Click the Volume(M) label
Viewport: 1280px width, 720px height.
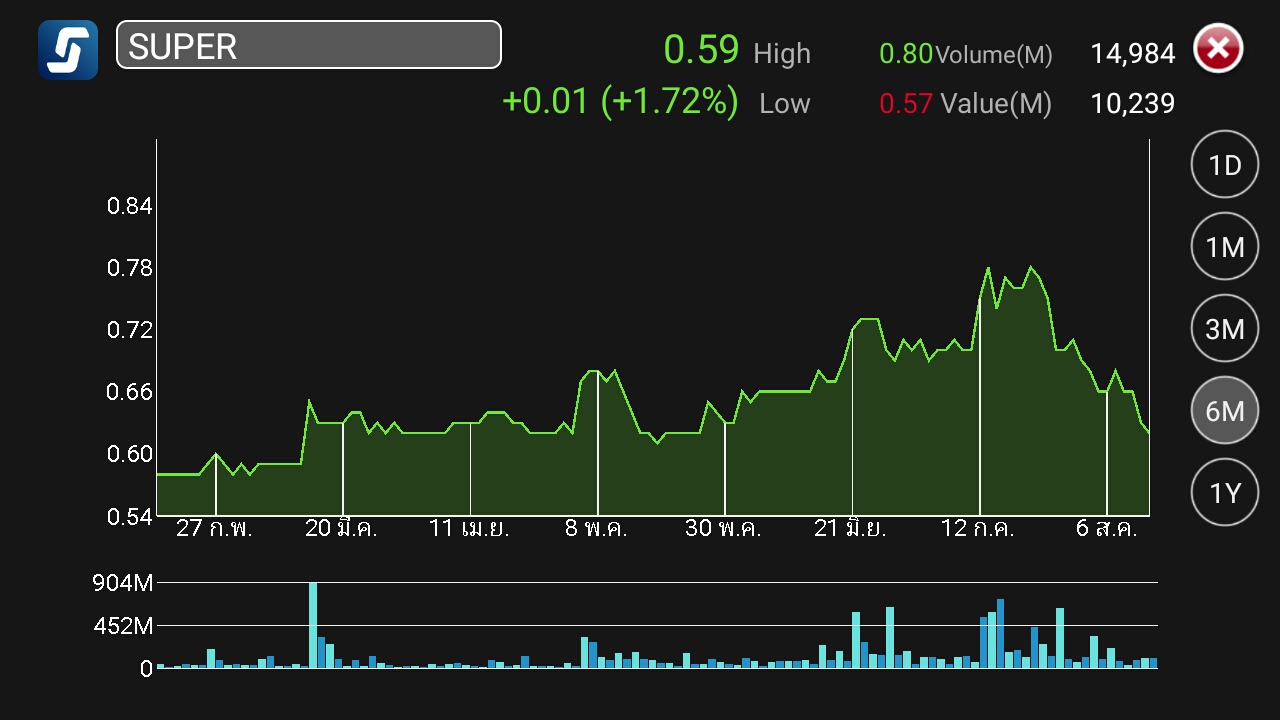coord(994,56)
